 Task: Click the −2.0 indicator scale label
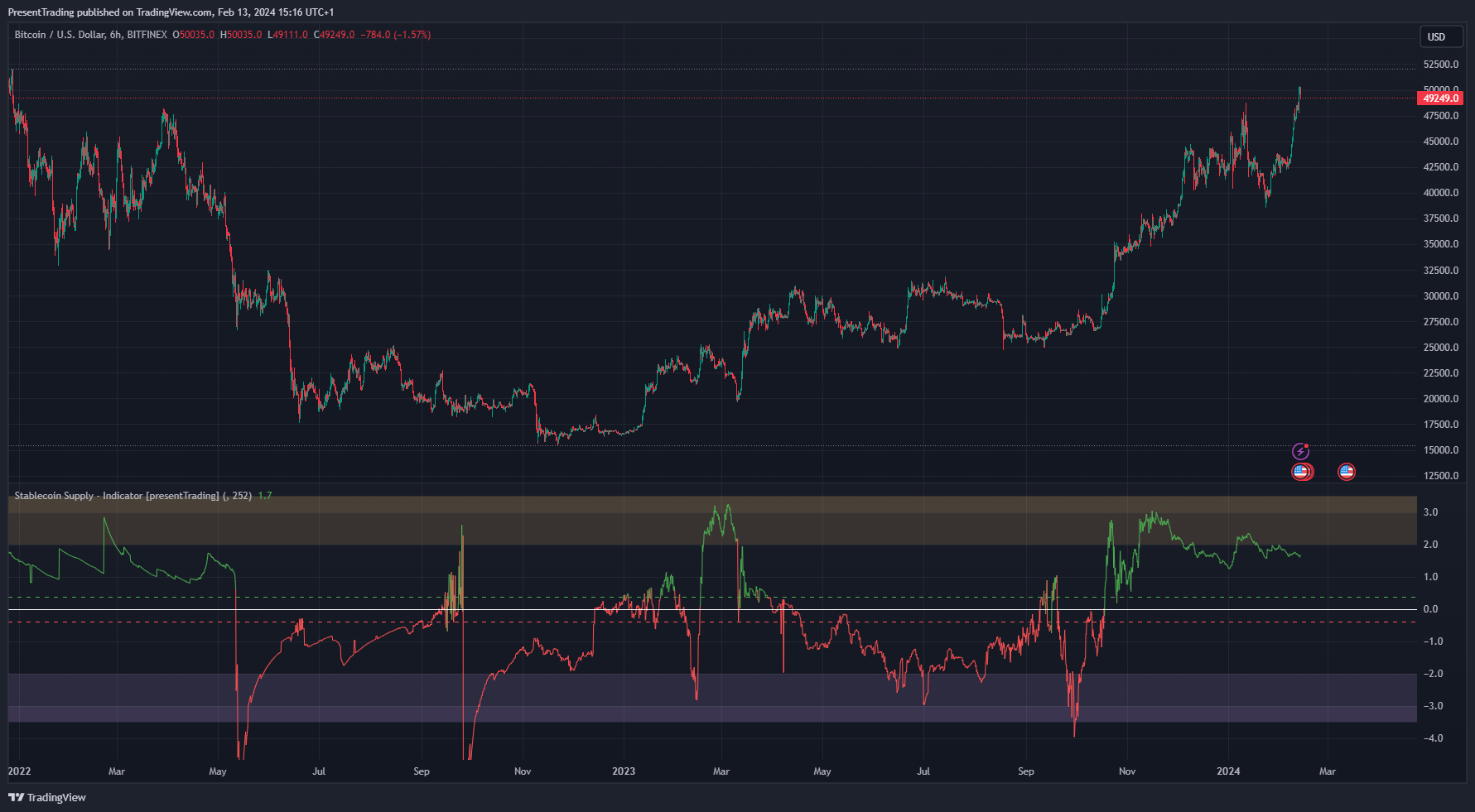click(x=1433, y=674)
